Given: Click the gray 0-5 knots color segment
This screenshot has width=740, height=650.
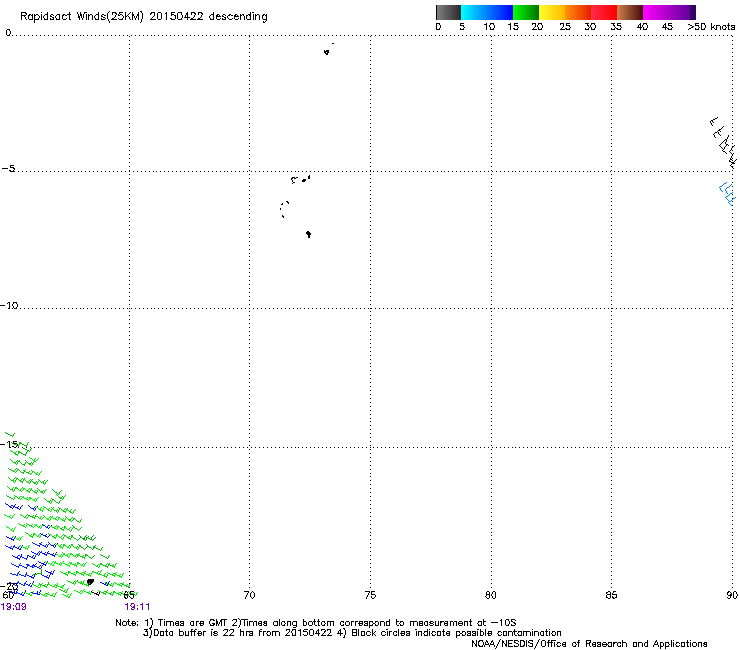Looking at the screenshot, I should tap(448, 12).
